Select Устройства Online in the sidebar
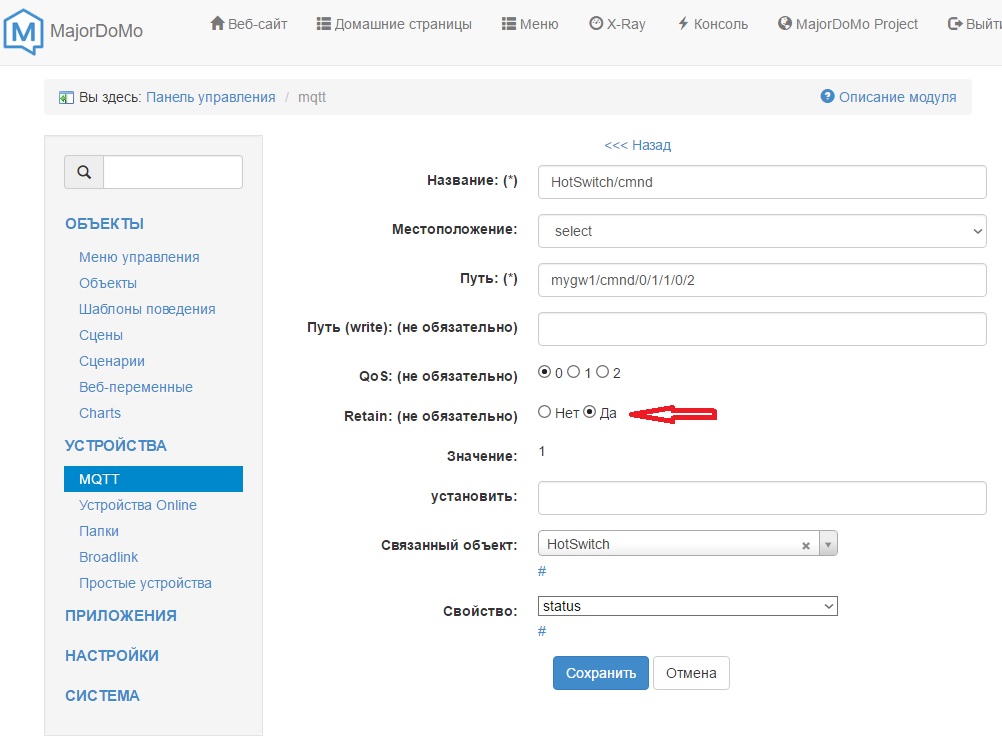1002x755 pixels. pos(138,505)
